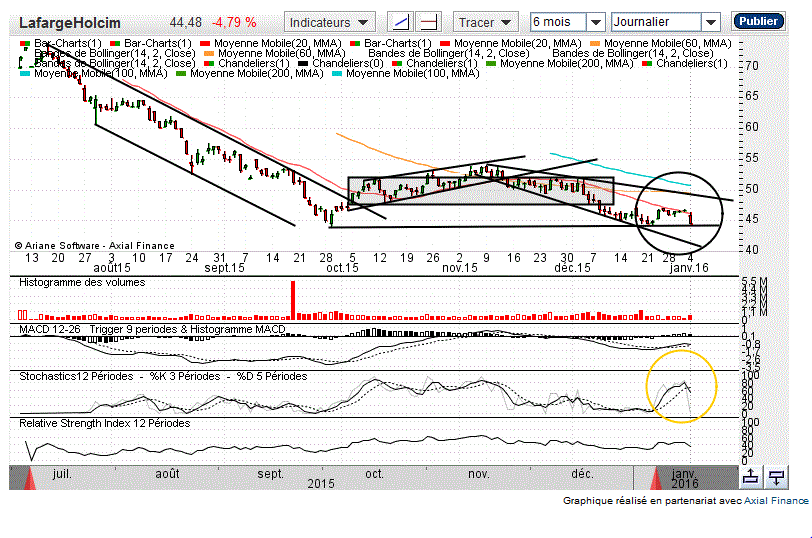This screenshot has width=812, height=538.
Task: Click the LafargeHolcim stock title
Action: (70, 23)
